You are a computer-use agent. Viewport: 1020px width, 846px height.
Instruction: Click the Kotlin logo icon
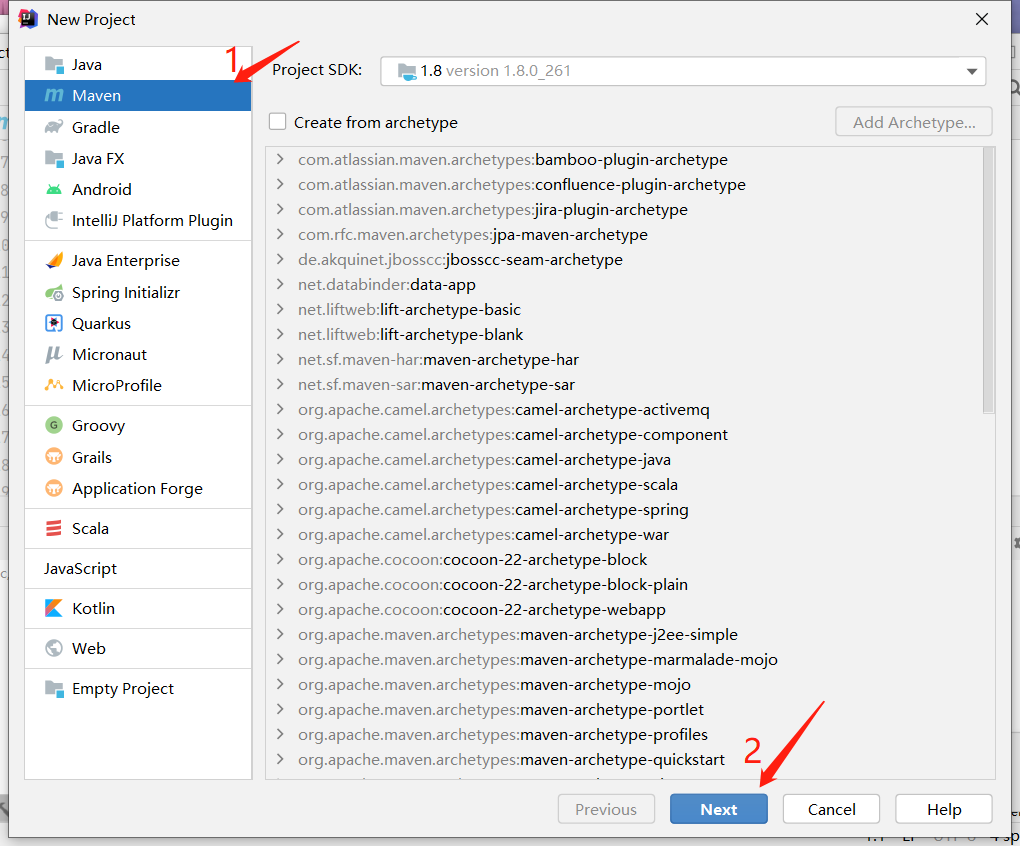pos(54,608)
